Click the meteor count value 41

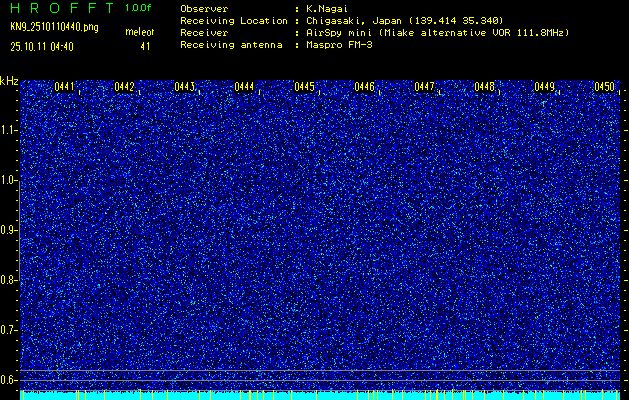click(x=145, y=46)
